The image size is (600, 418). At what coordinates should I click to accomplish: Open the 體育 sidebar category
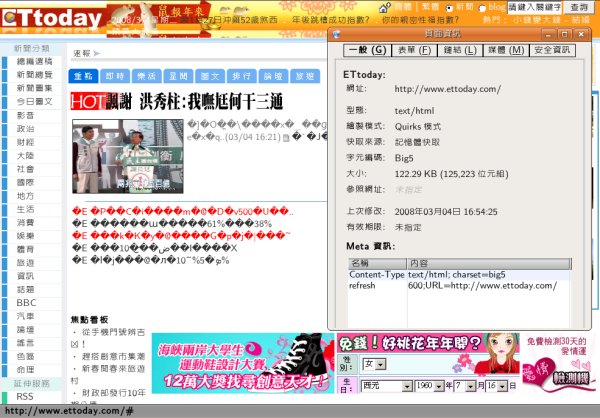25,249
